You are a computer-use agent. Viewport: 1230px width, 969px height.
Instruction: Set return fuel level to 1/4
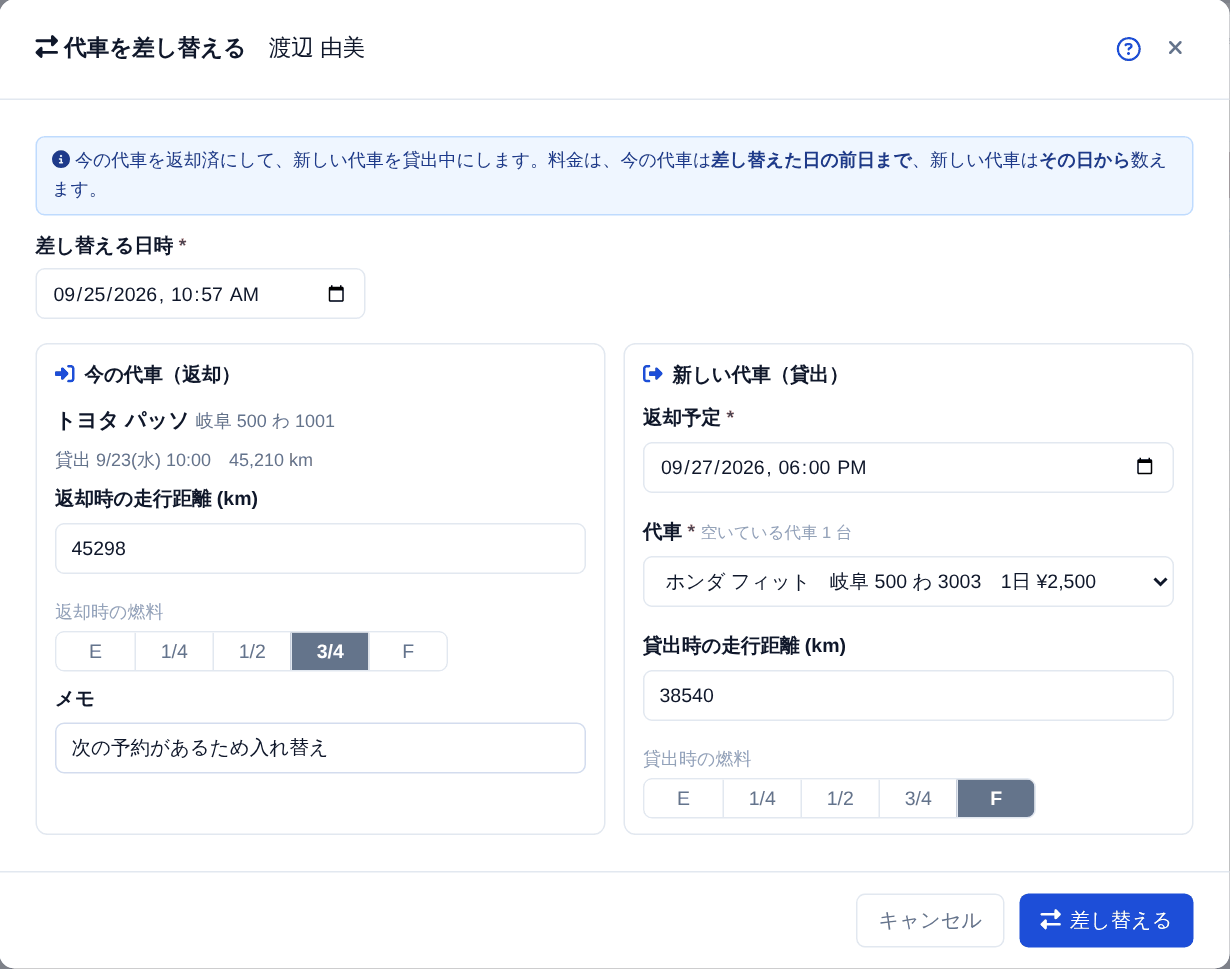click(x=174, y=651)
